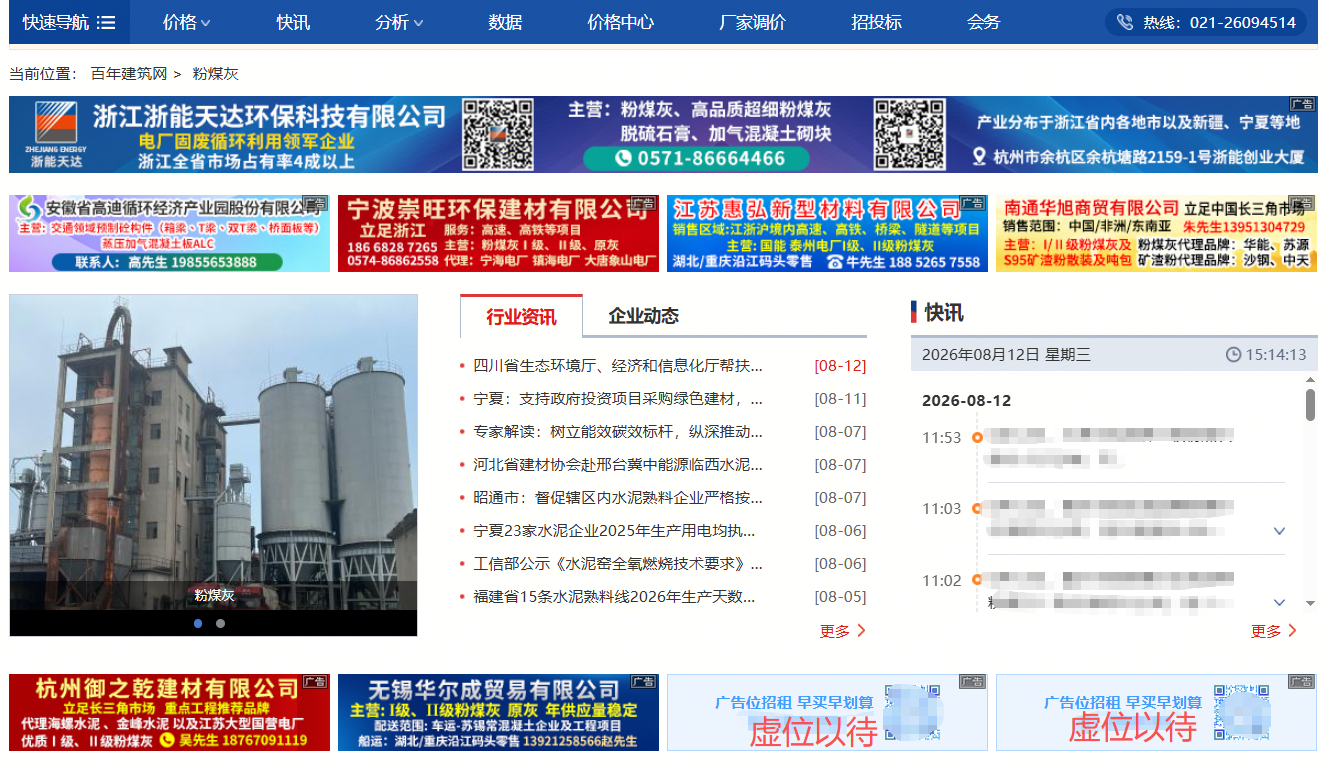Open the 浙江浙能天达环保科技 banner ad
1331x768 pixels.
click(663, 134)
